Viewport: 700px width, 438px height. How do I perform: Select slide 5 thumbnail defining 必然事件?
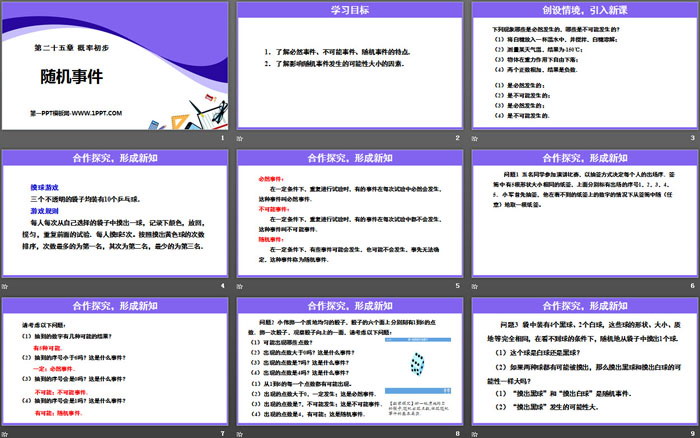click(x=350, y=213)
